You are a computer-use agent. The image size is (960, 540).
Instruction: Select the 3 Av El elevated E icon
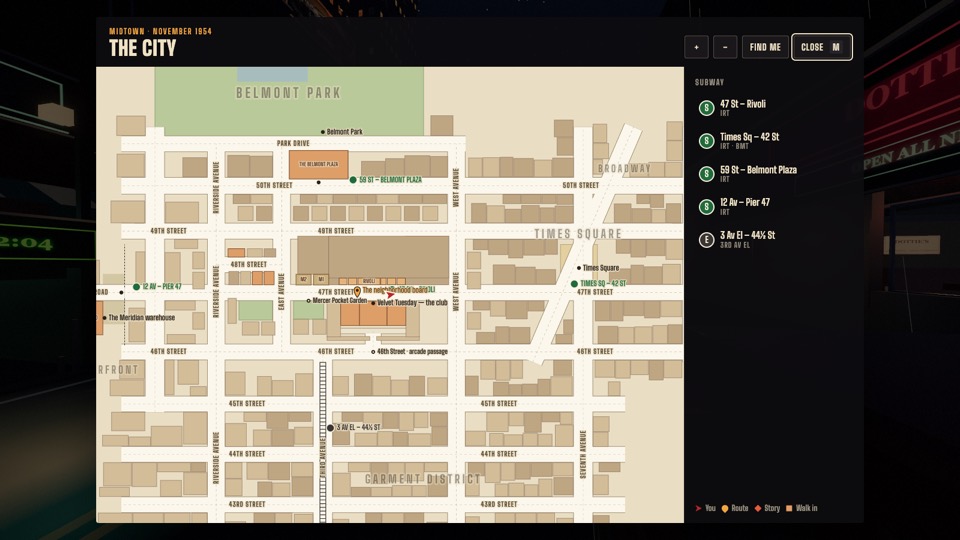point(707,240)
